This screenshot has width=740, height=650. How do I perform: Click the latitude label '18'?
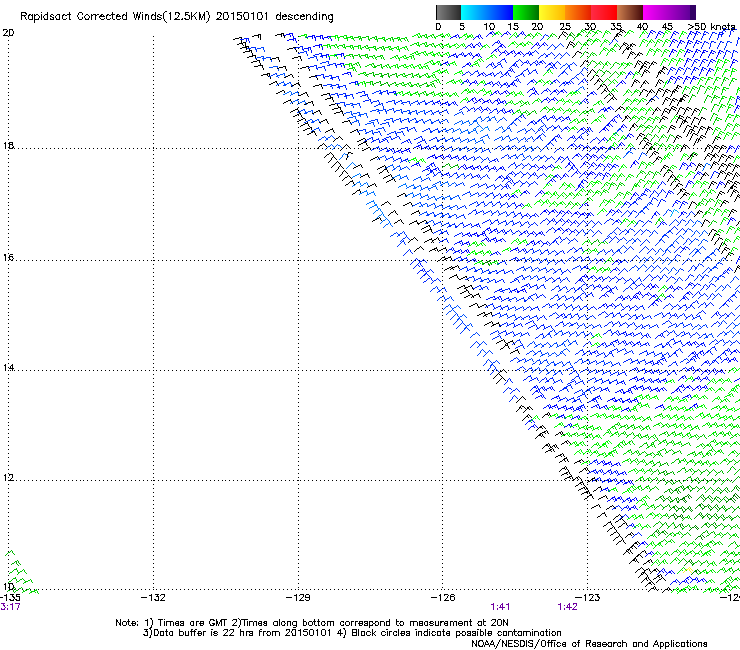click(x=8, y=145)
